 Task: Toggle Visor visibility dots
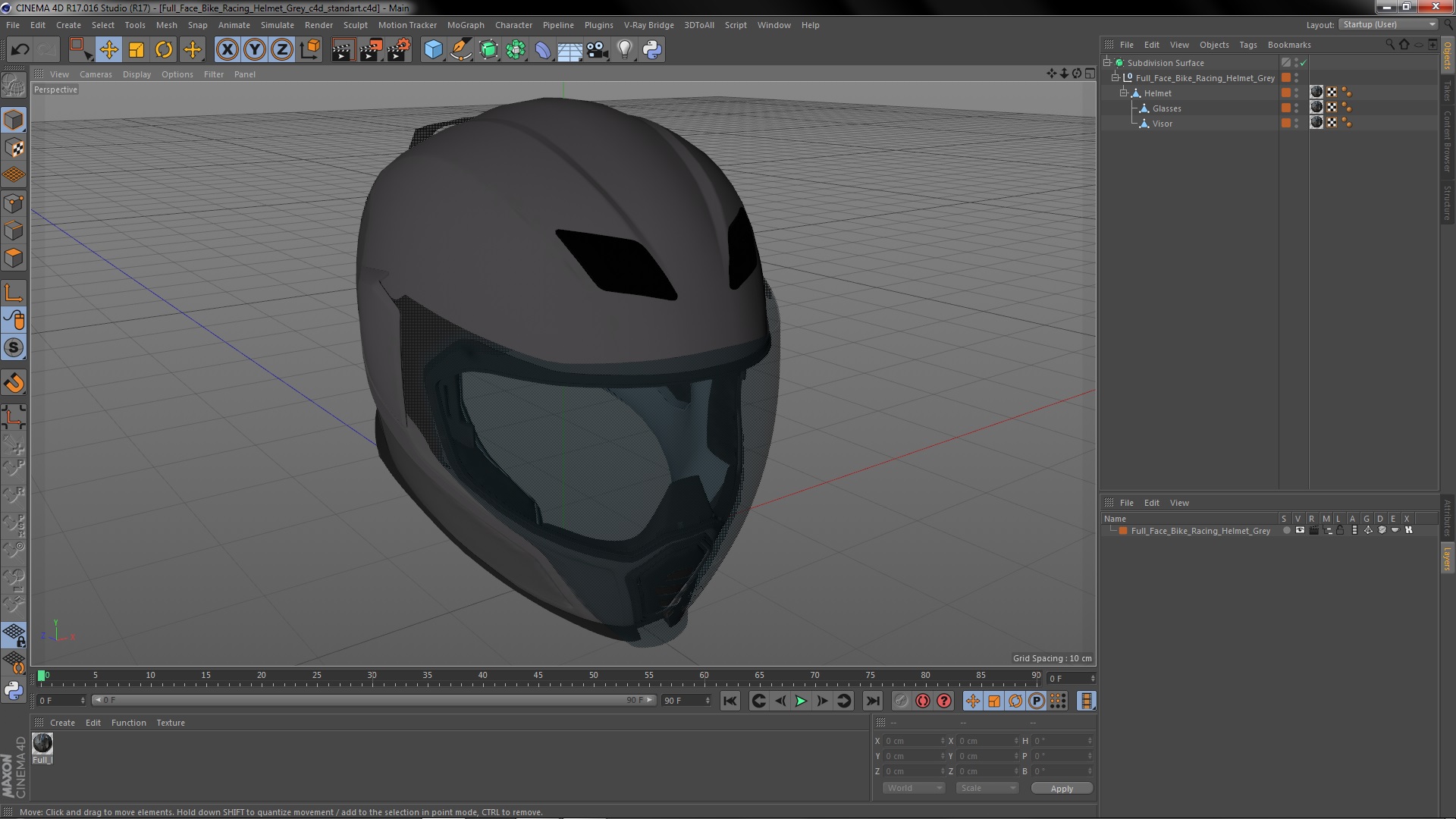click(1296, 123)
